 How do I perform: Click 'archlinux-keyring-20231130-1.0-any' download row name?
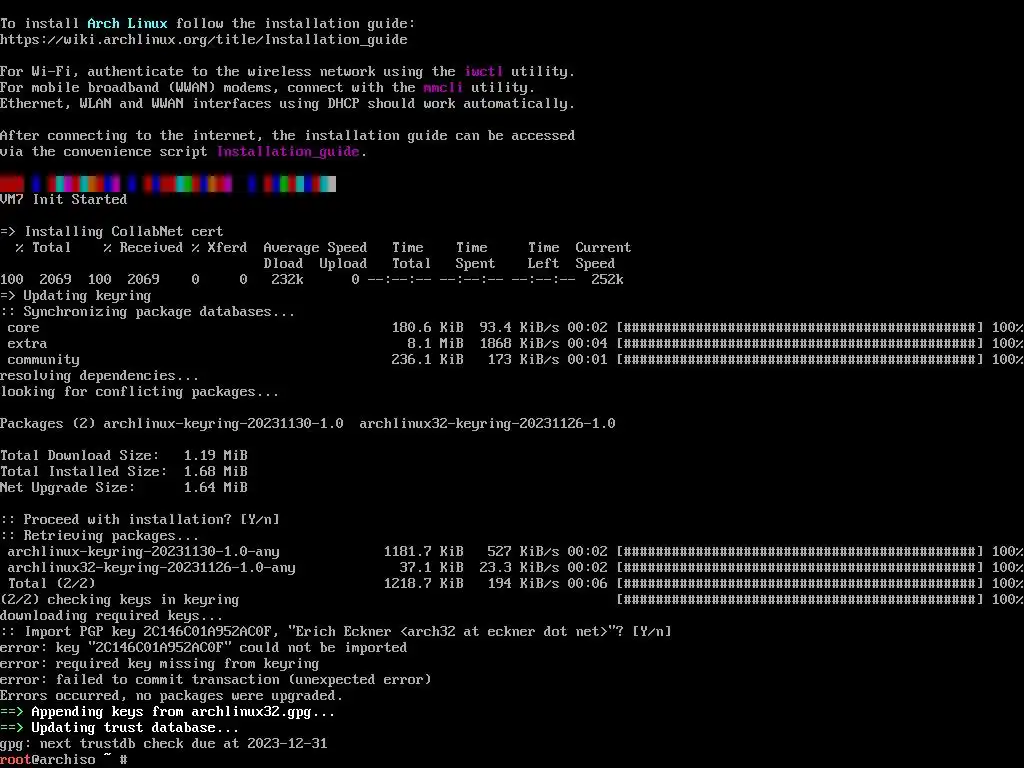click(x=144, y=552)
